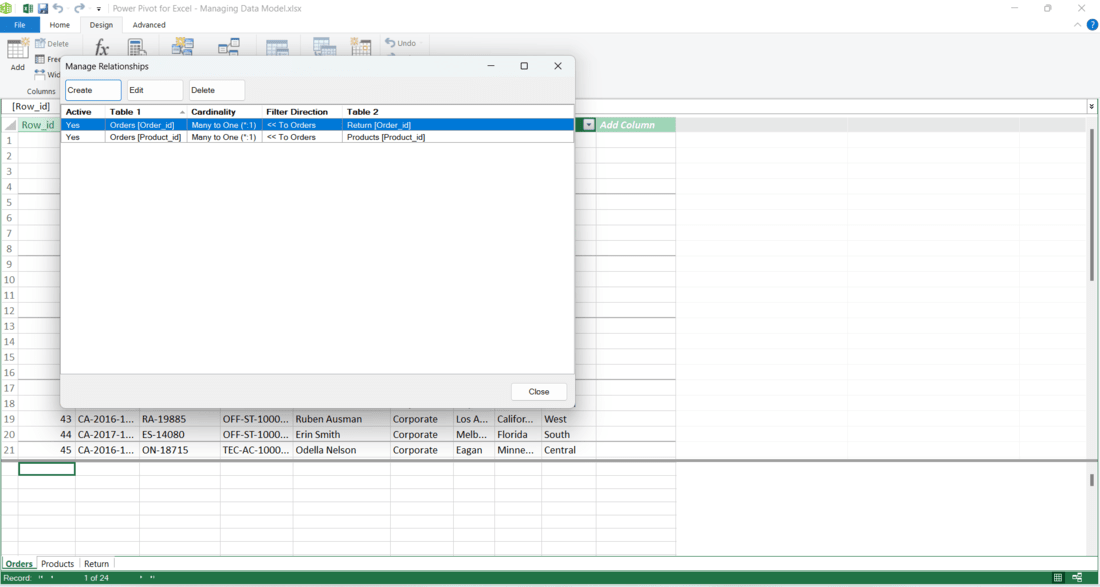Select row header 21 in data grid
The width and height of the screenshot is (1100, 587).
[9, 450]
